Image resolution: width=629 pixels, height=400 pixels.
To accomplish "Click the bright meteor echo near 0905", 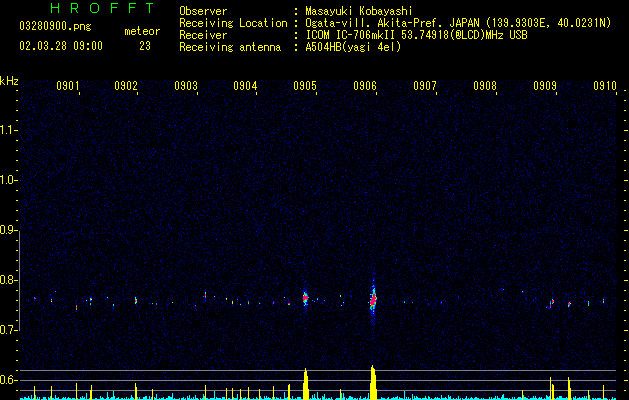I will tap(305, 298).
